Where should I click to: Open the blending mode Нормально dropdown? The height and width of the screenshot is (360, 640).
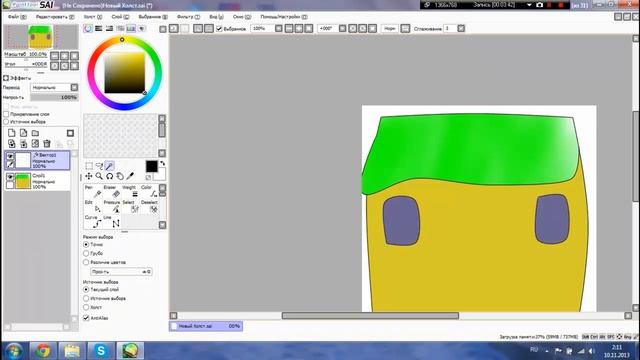click(54, 87)
